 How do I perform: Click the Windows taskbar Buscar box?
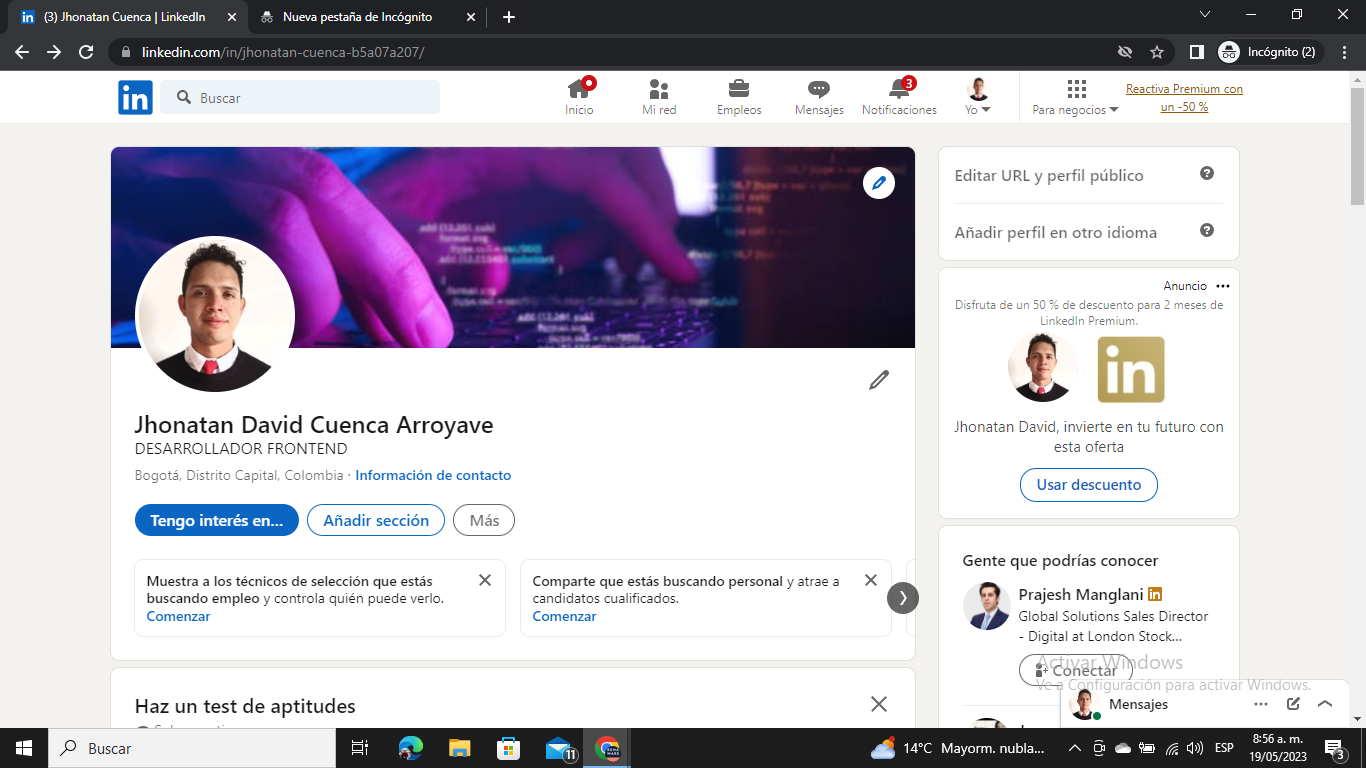pos(192,748)
